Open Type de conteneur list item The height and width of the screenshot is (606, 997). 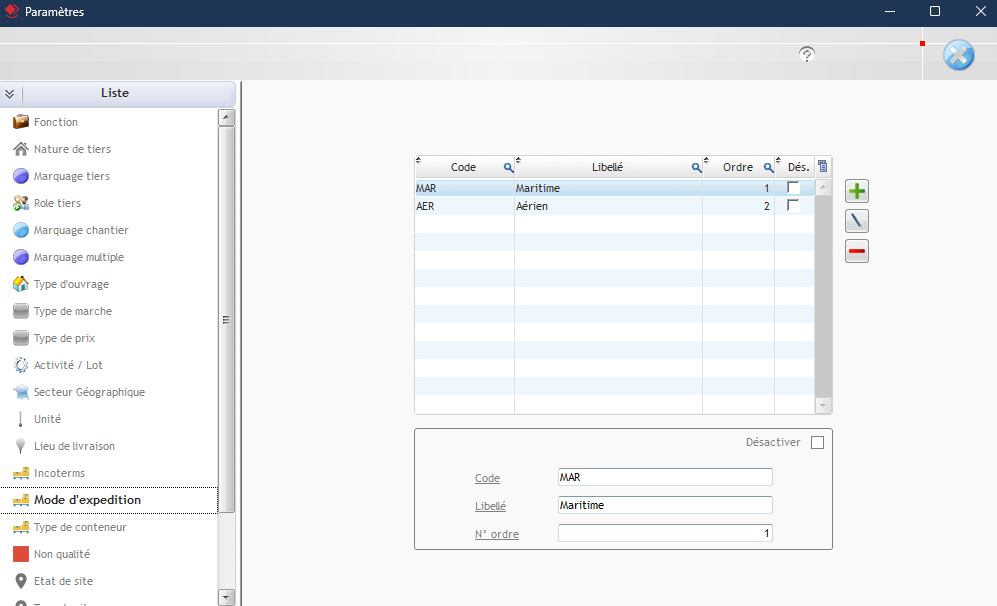(80, 527)
